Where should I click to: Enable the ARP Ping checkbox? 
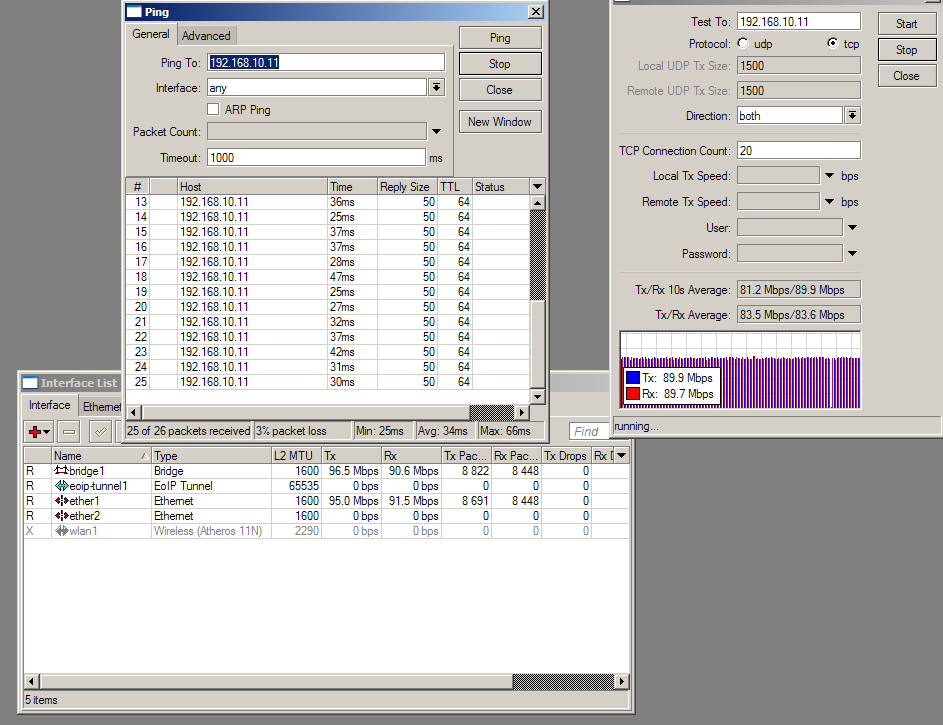click(x=213, y=110)
